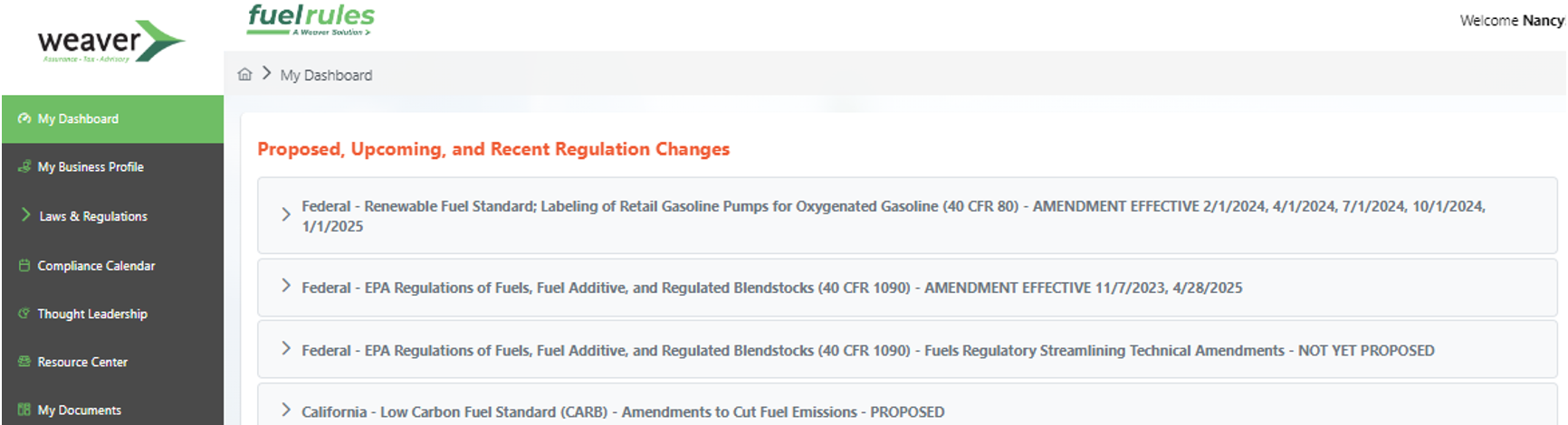The width and height of the screenshot is (1568, 425).
Task: Expand the California Low Carbon Fuel Standard row
Action: point(285,410)
